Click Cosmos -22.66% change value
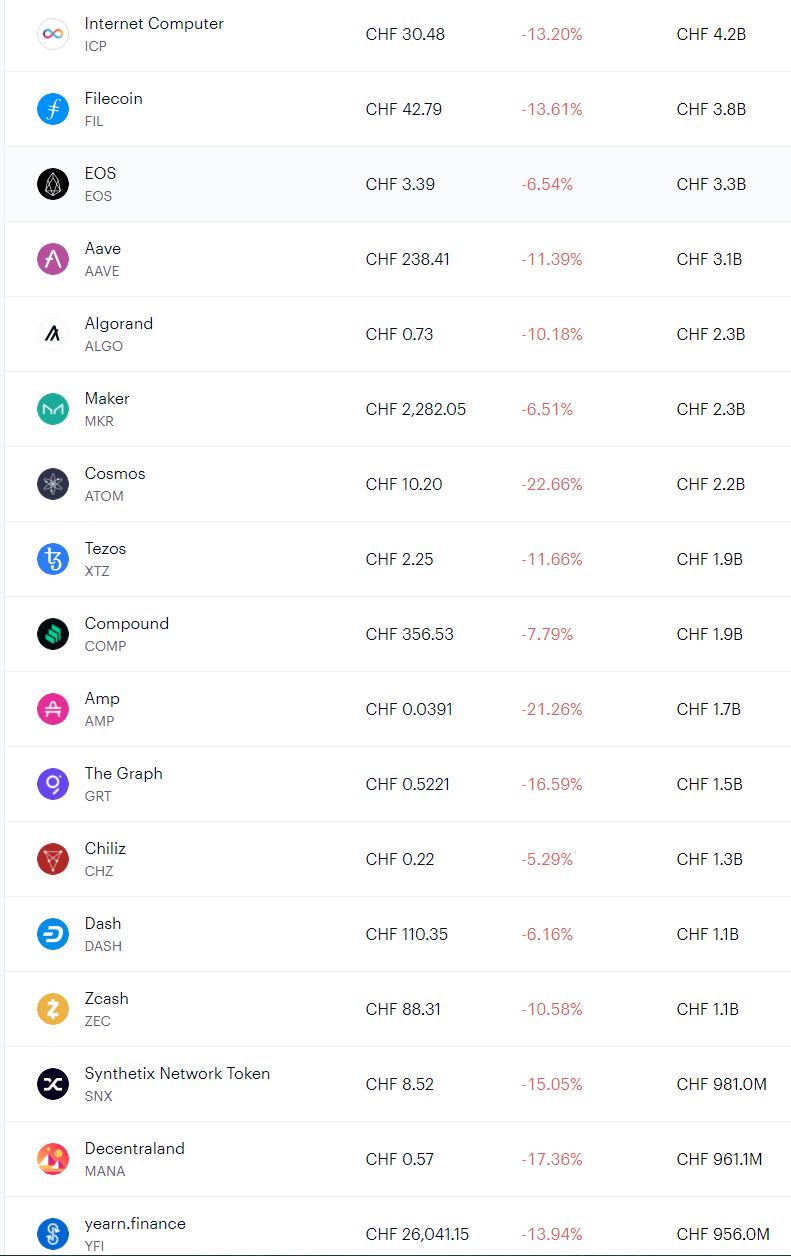The image size is (791, 1256). click(x=552, y=484)
